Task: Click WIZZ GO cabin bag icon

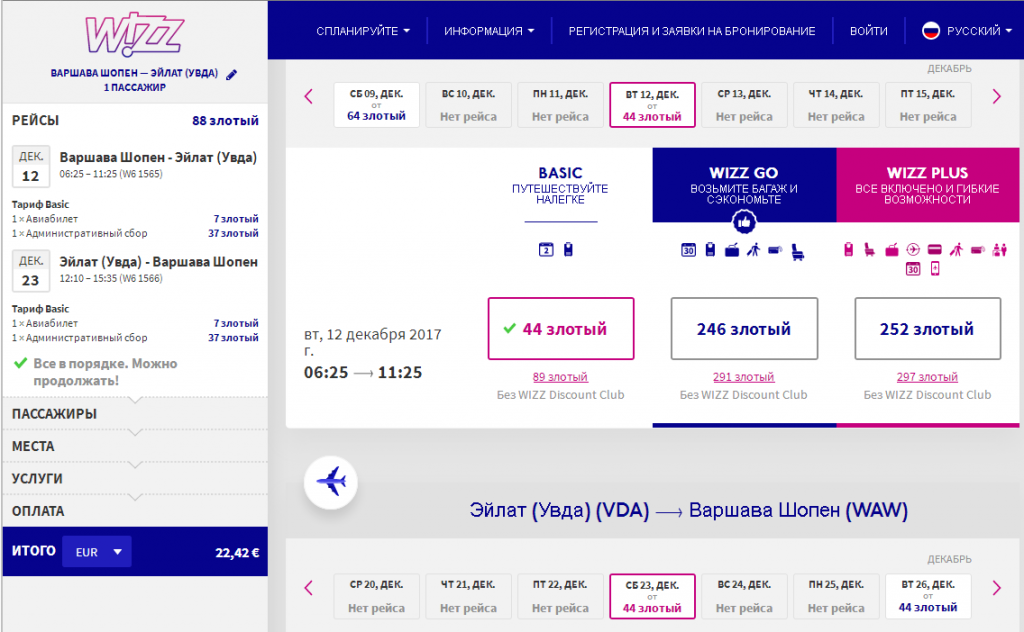Action: point(711,249)
